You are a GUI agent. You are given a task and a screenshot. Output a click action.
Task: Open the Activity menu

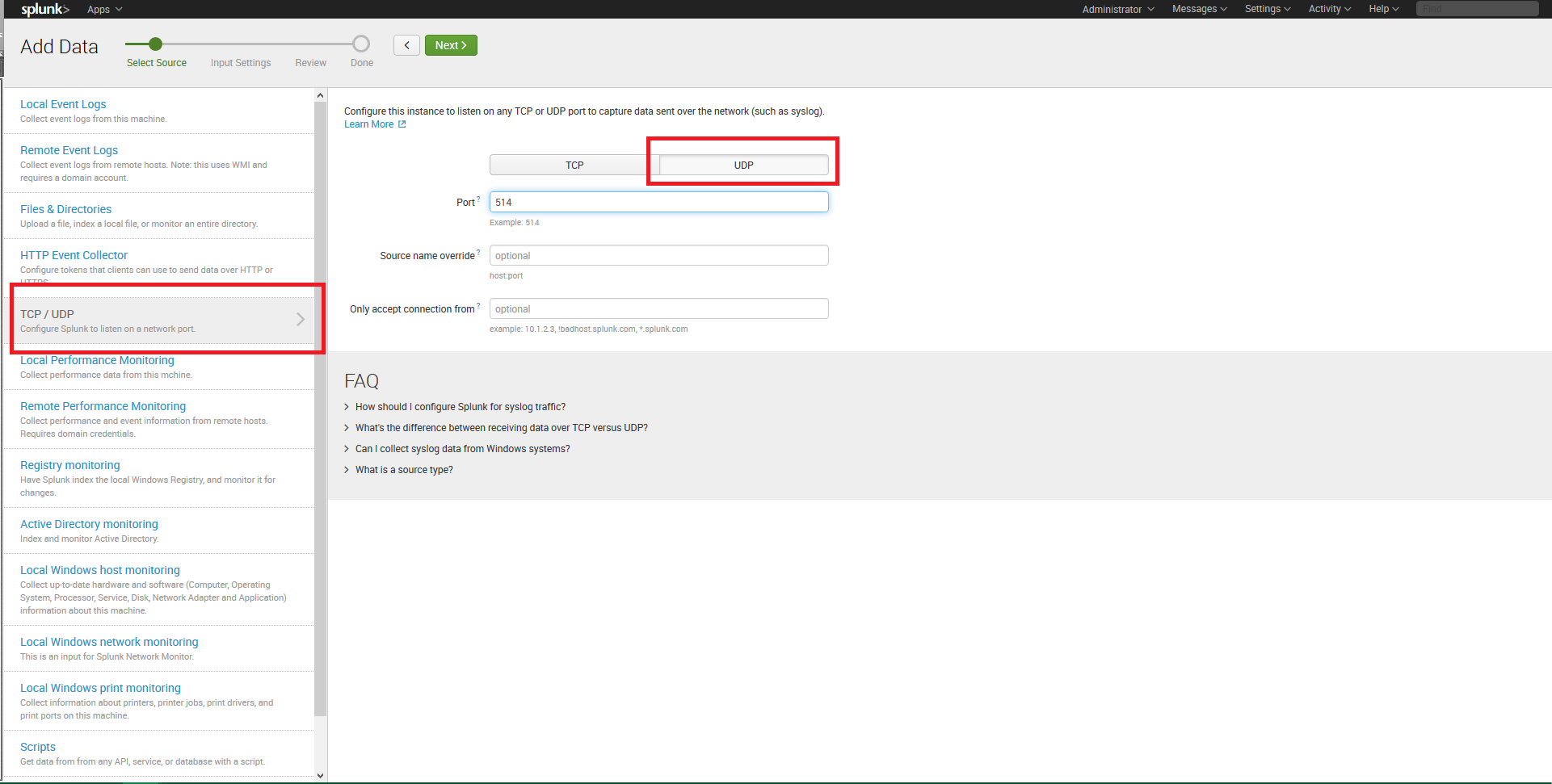coord(1329,9)
